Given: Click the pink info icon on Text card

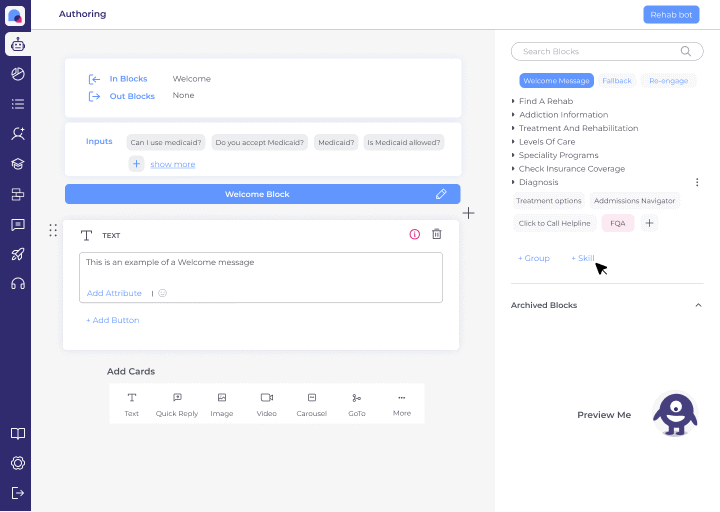Looking at the screenshot, I should 415,235.
